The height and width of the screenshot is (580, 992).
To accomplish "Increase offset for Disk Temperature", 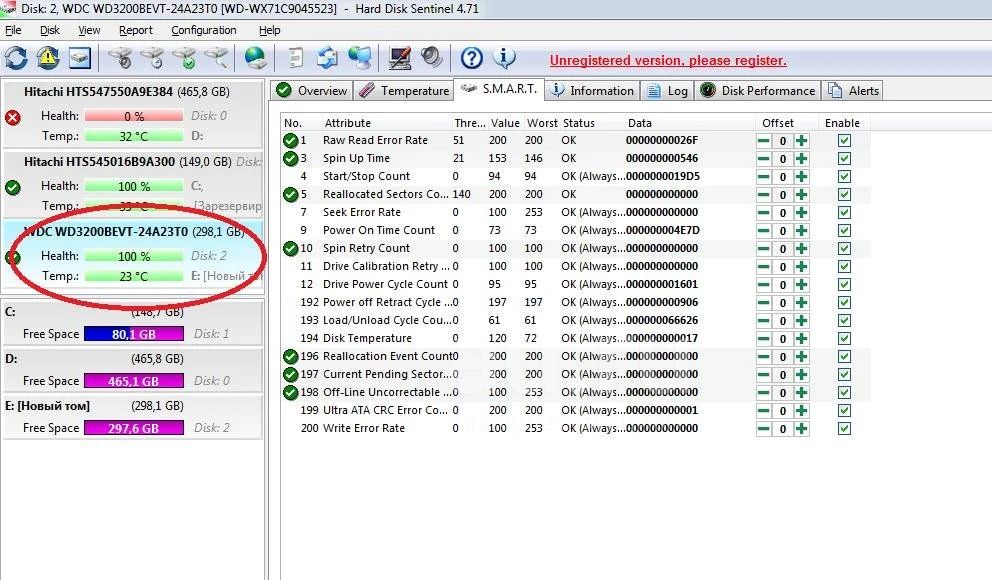I will coord(802,339).
